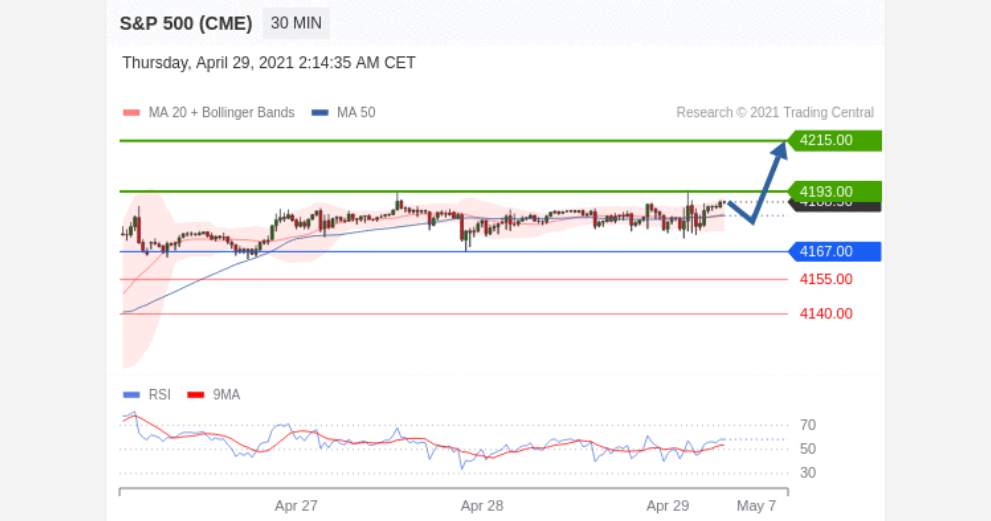Click the red MA 20 legend swatch
Screen dimensions: 991x521
pos(131,113)
